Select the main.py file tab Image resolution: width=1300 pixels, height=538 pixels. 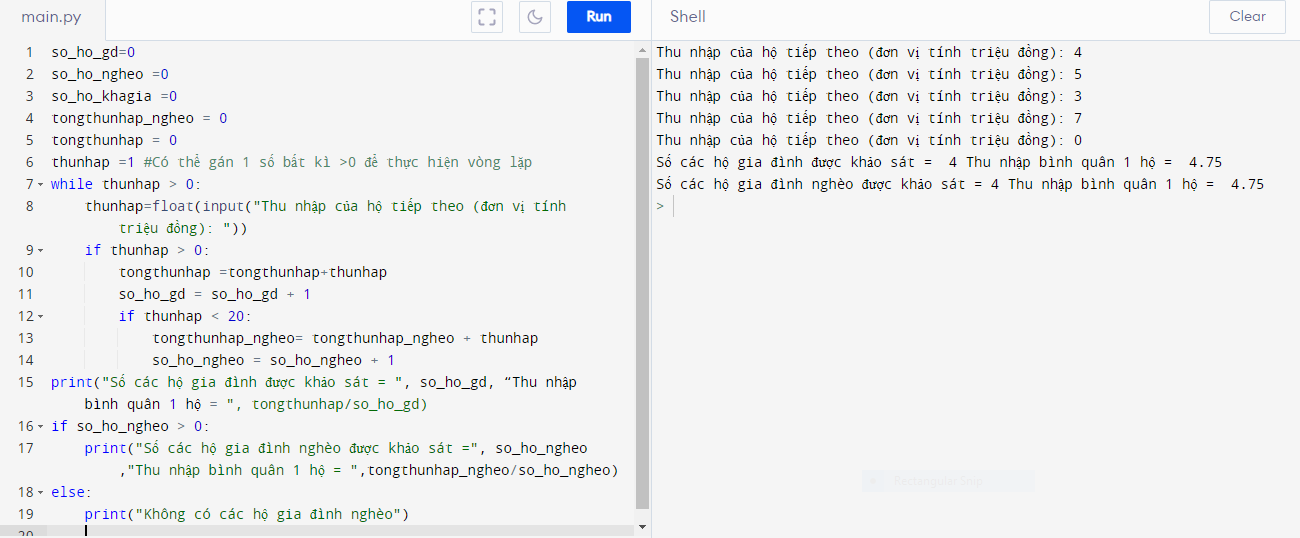[51, 18]
